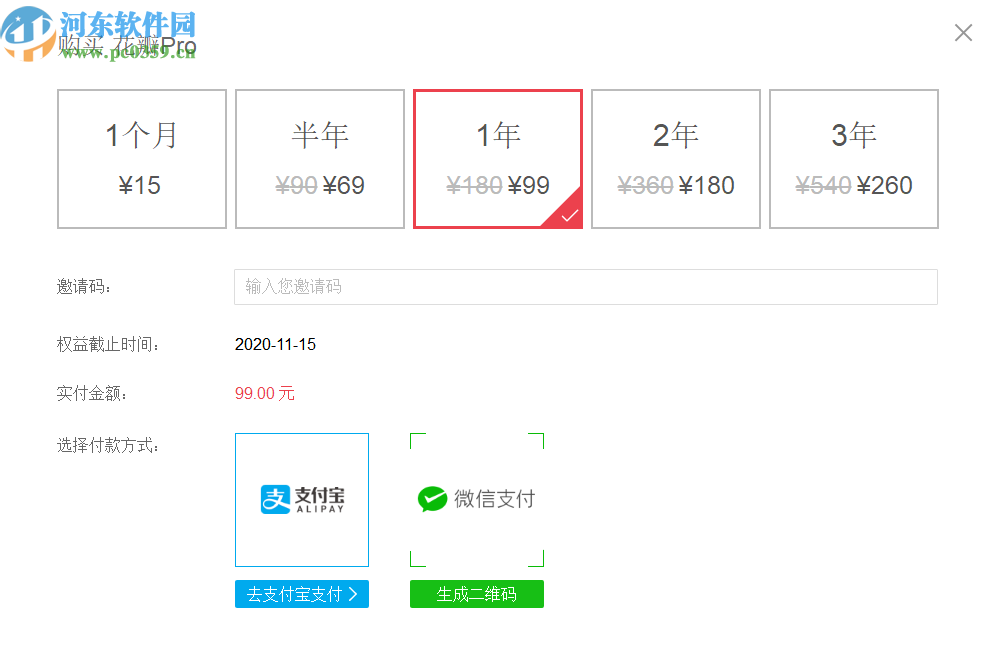This screenshot has height=652, width=985.
Task: Select the Alipay payment option box
Action: coord(302,500)
